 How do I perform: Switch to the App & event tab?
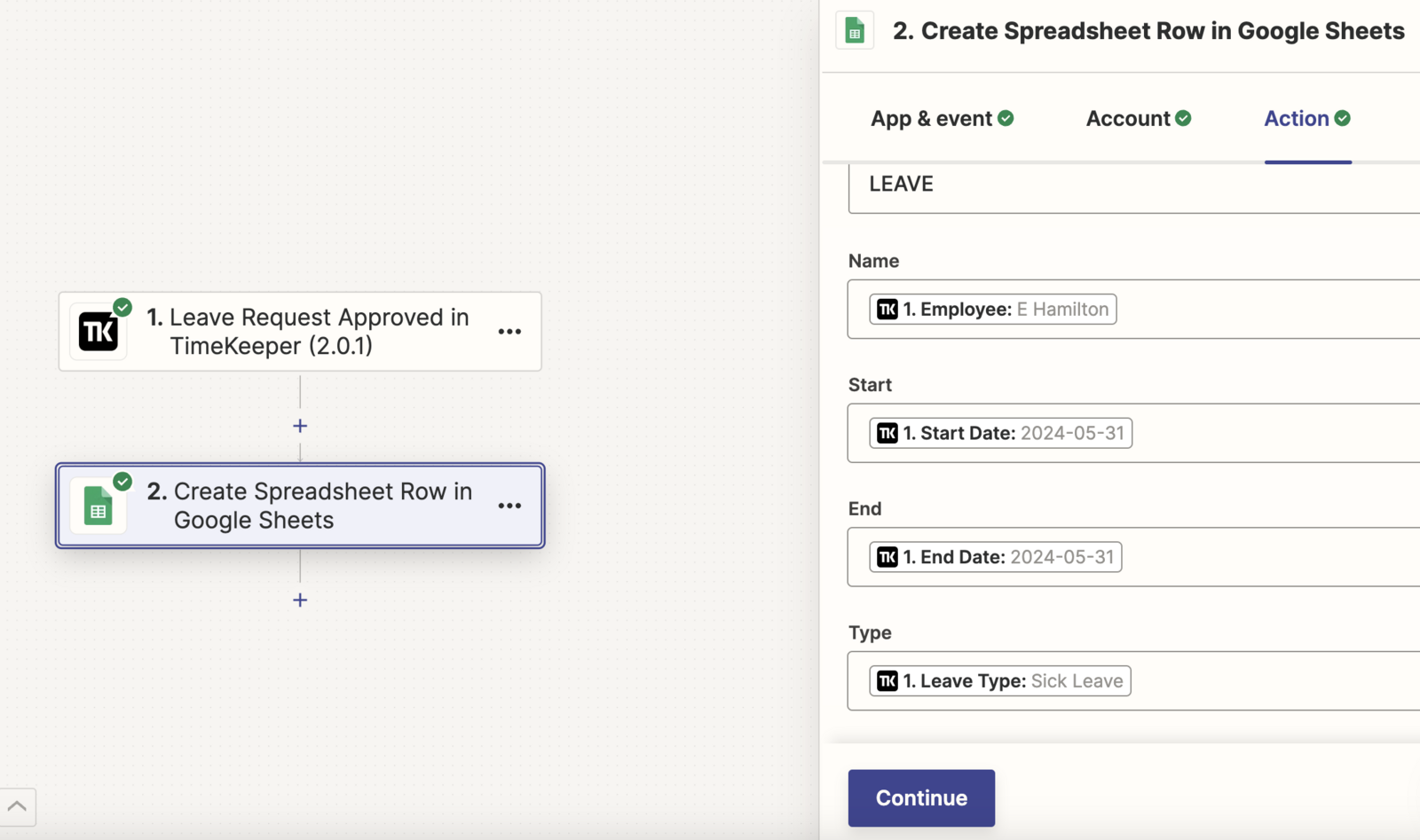942,119
